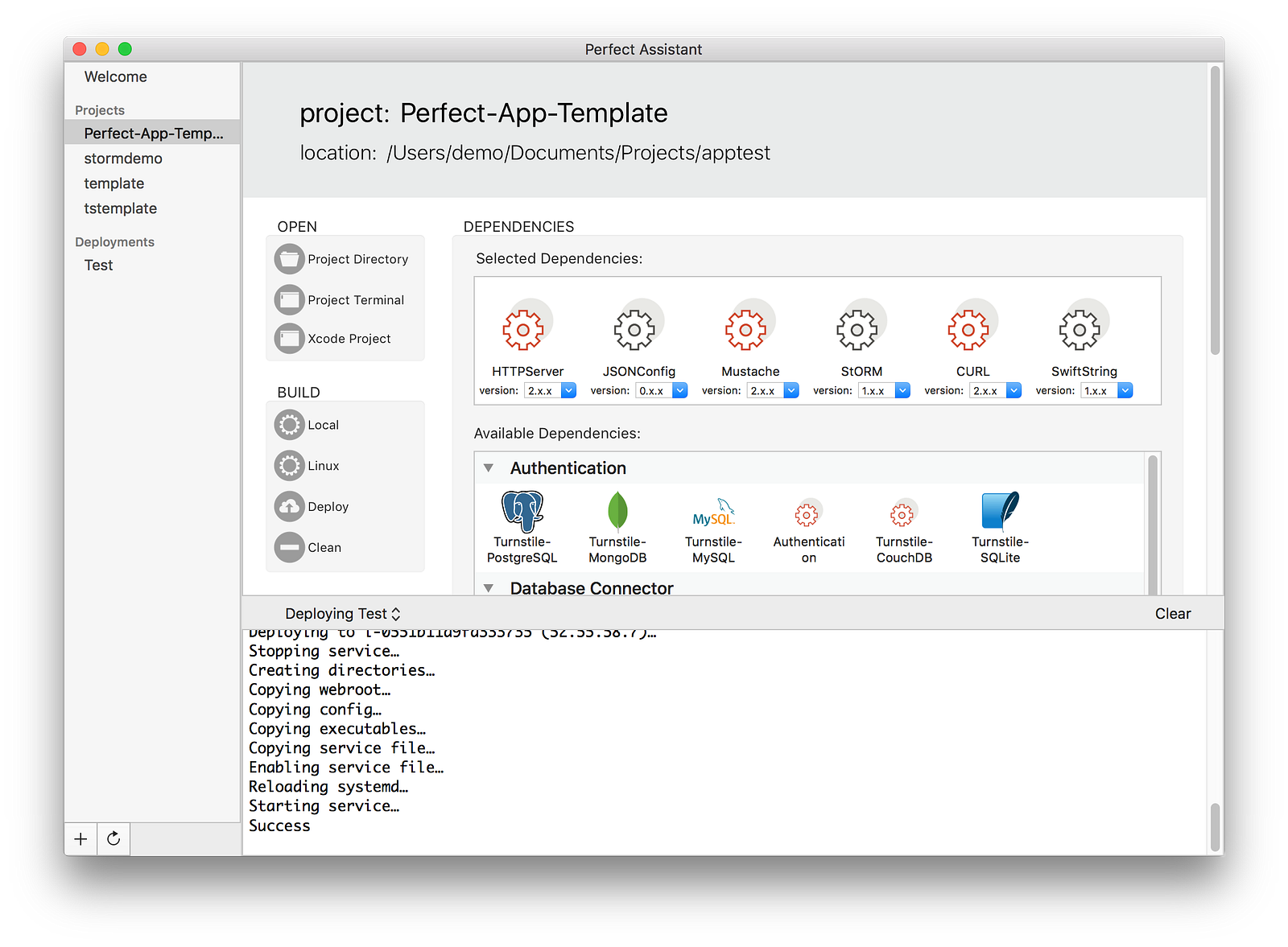Add the Turnstile-PostgreSQL elephant icon

[x=522, y=511]
